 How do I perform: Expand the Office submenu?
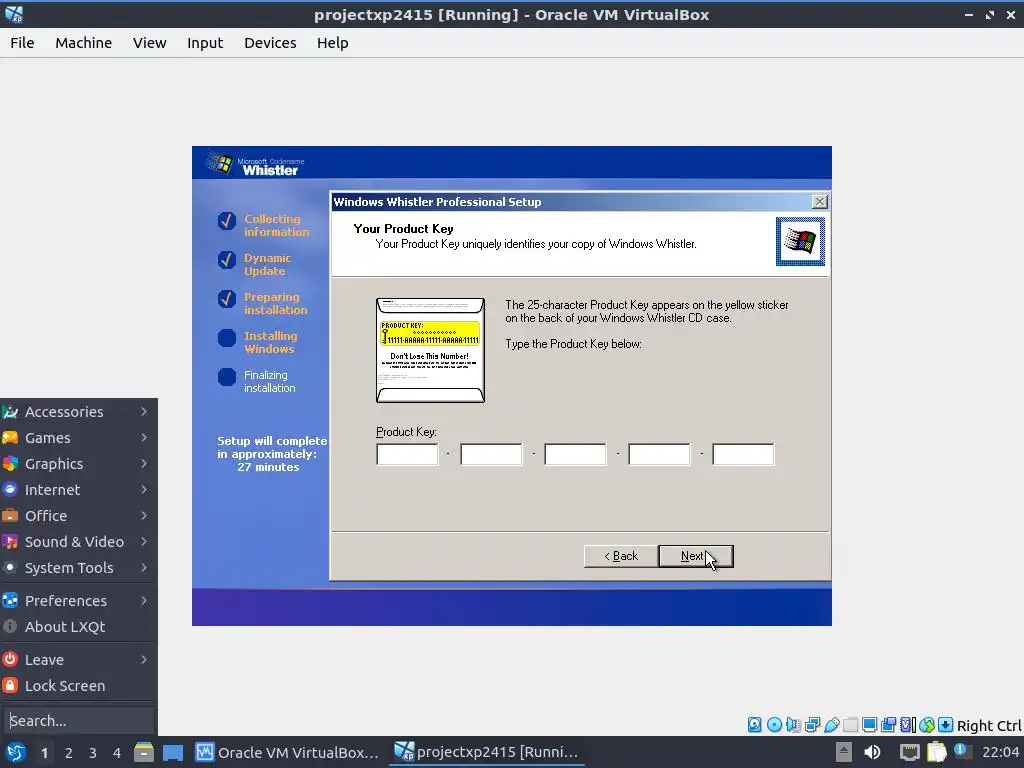point(78,516)
